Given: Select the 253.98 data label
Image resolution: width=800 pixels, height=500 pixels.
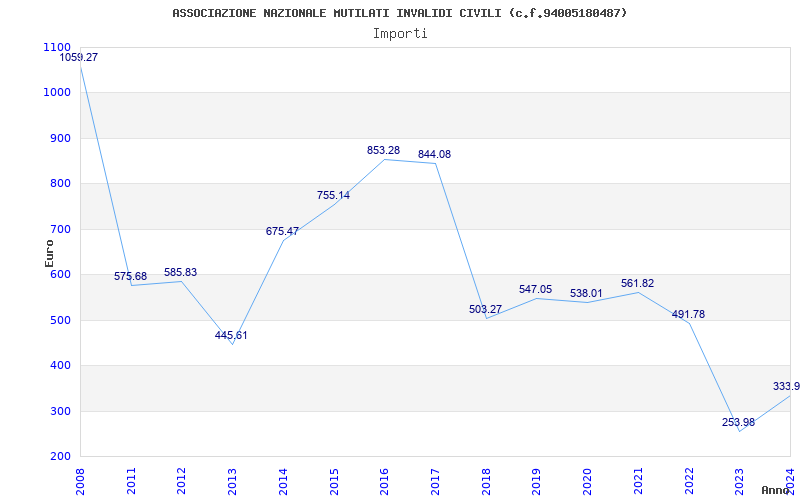Looking at the screenshot, I should coord(738,422).
